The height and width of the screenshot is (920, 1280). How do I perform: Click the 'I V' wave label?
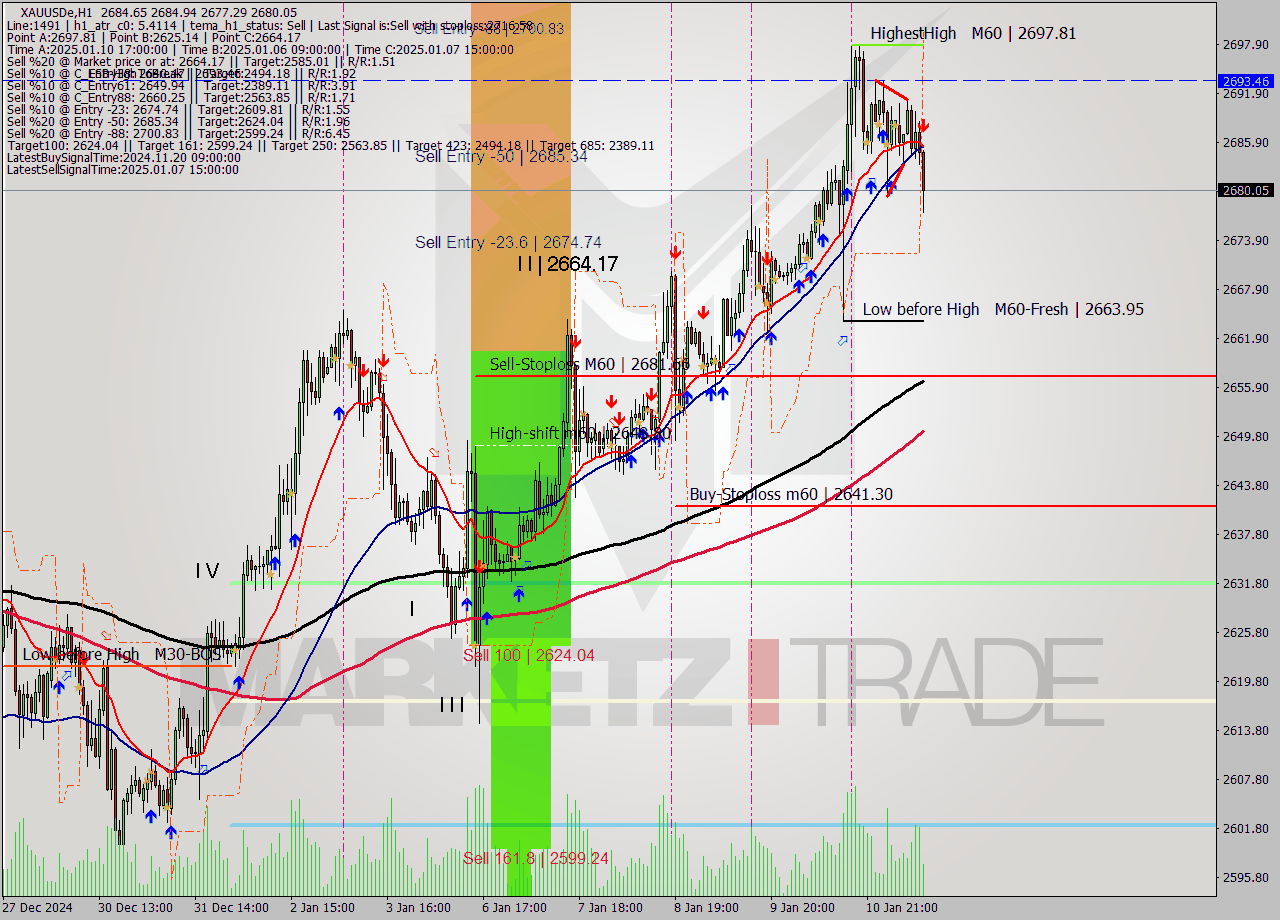click(207, 571)
